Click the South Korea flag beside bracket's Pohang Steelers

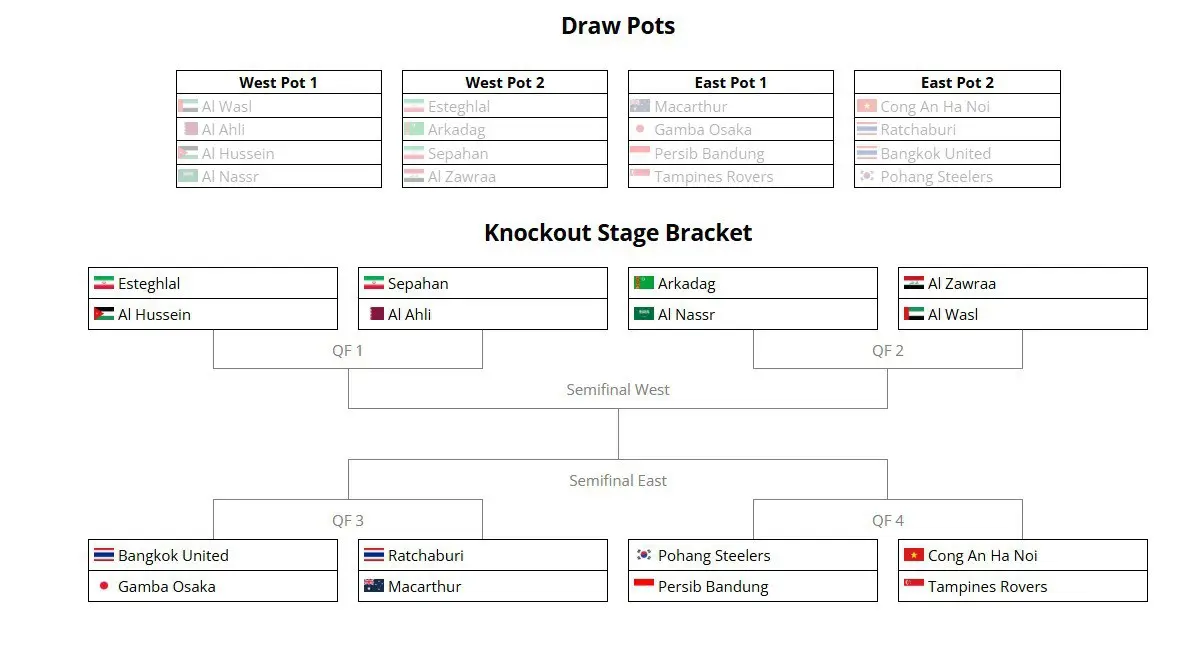tap(644, 555)
